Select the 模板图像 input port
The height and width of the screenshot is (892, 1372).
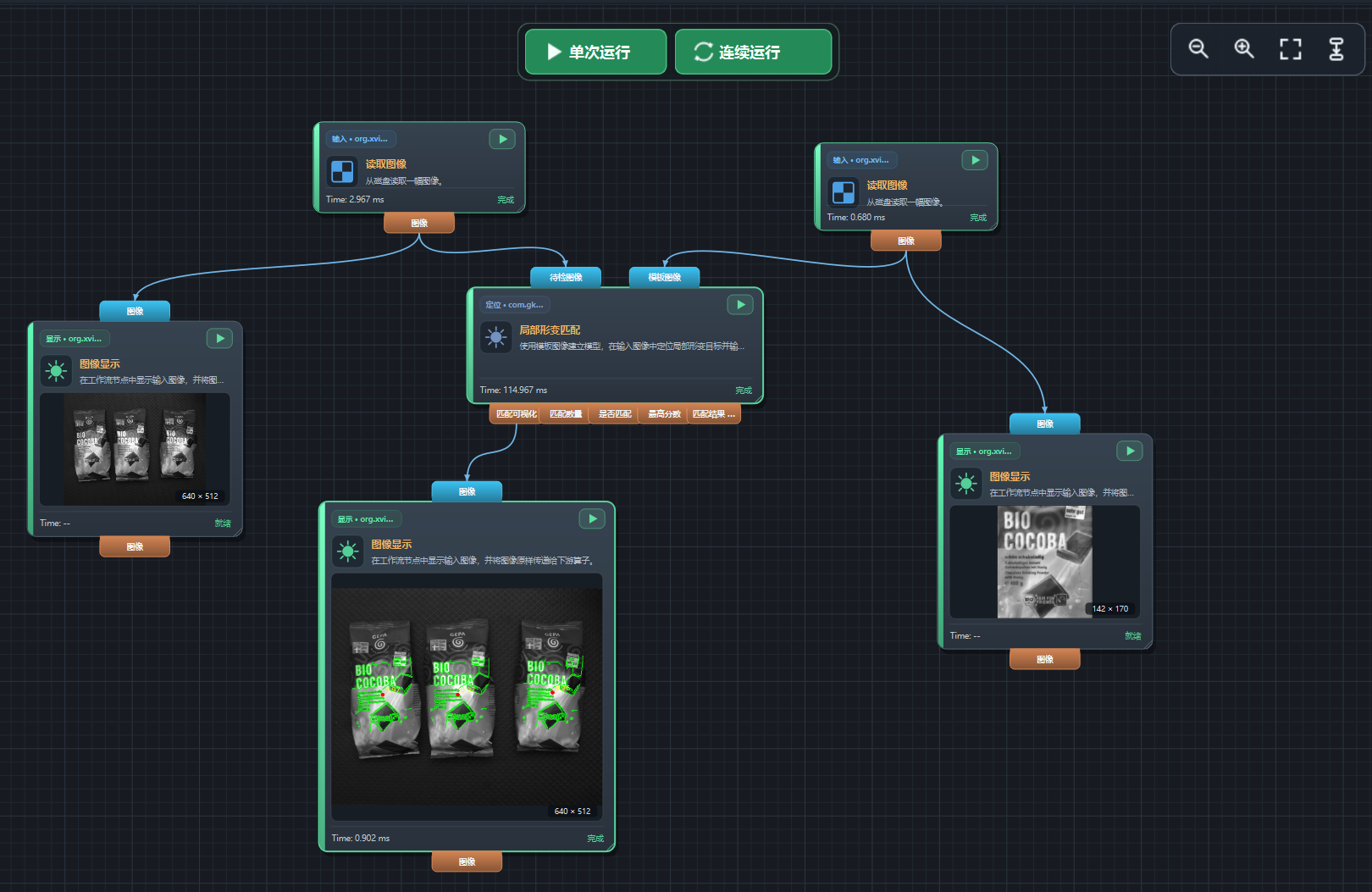click(x=665, y=277)
